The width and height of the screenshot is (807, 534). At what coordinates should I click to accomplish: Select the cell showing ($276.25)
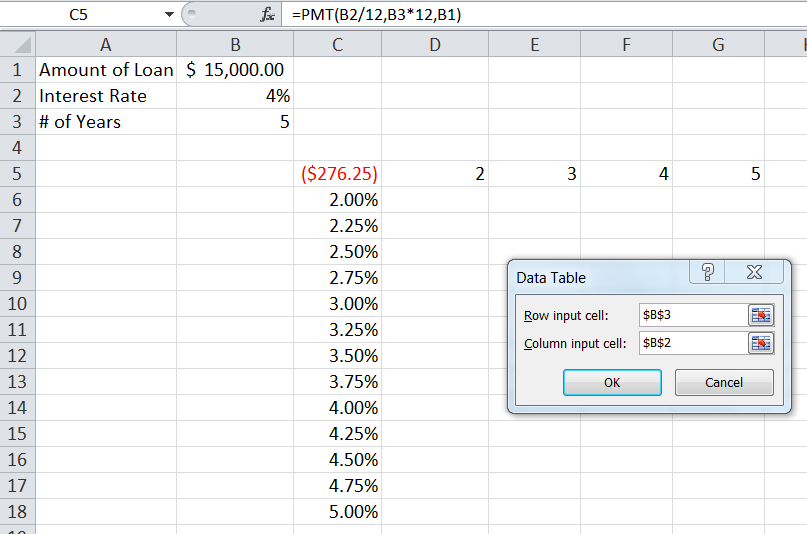(338, 174)
